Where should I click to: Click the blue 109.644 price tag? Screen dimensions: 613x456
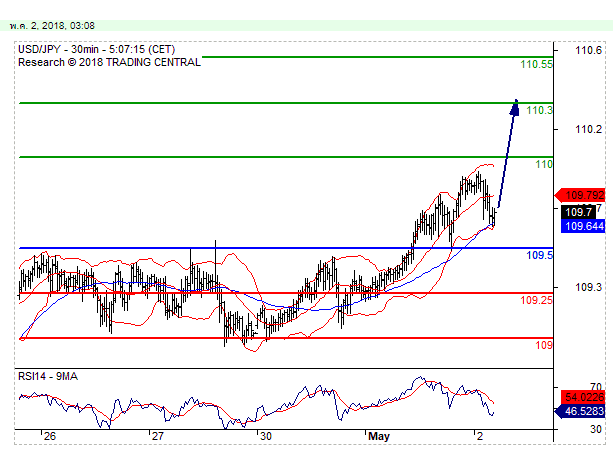pyautogui.click(x=585, y=227)
